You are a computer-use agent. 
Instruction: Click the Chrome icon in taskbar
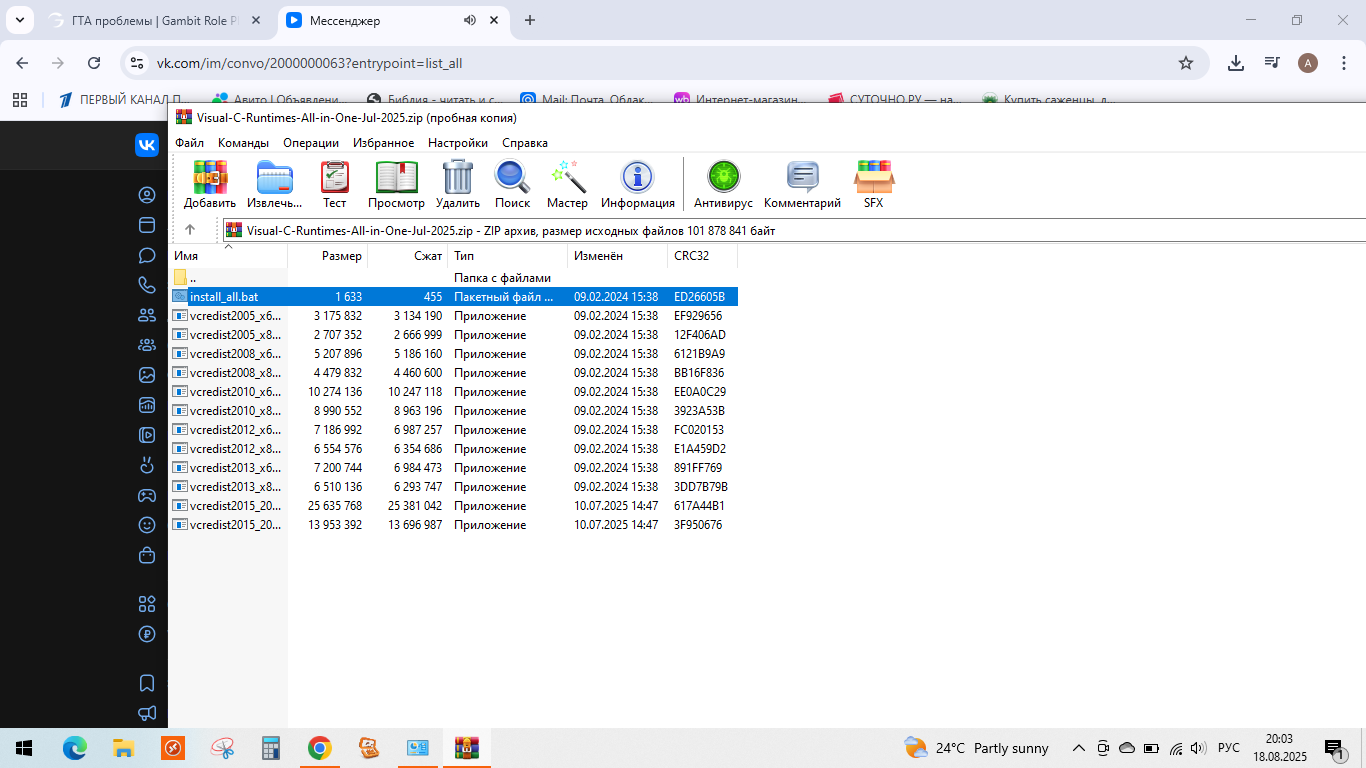click(x=319, y=748)
